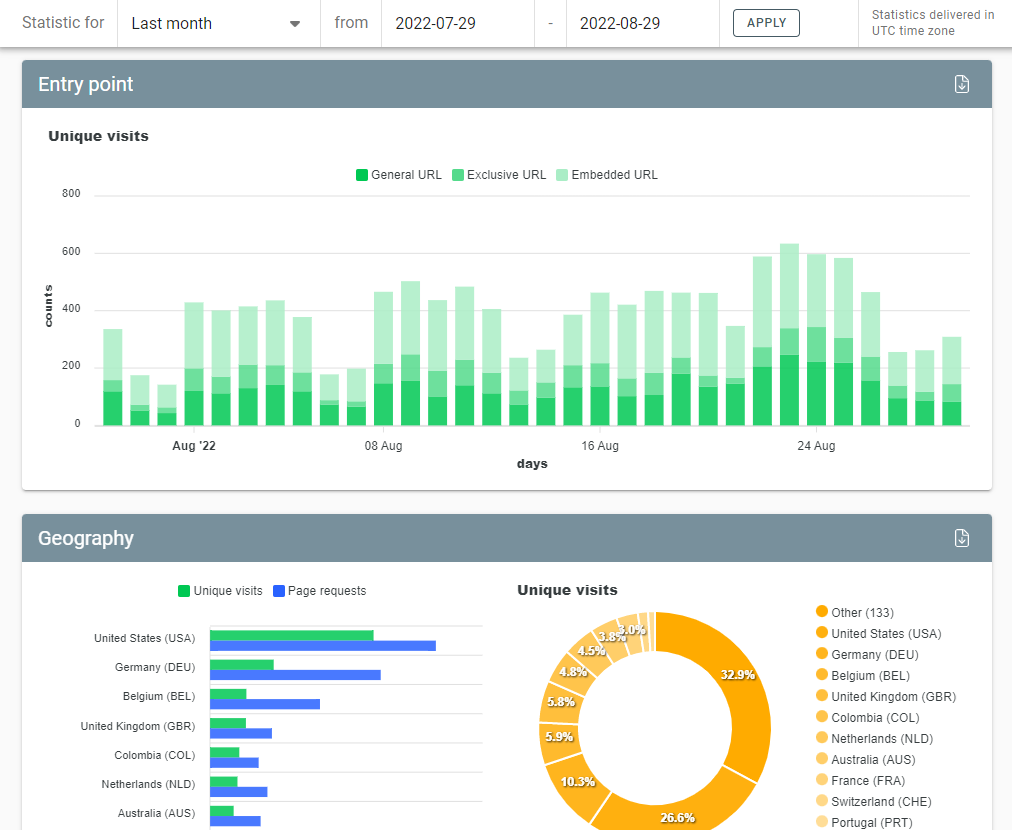Download the Geography statistics export

coord(962,538)
